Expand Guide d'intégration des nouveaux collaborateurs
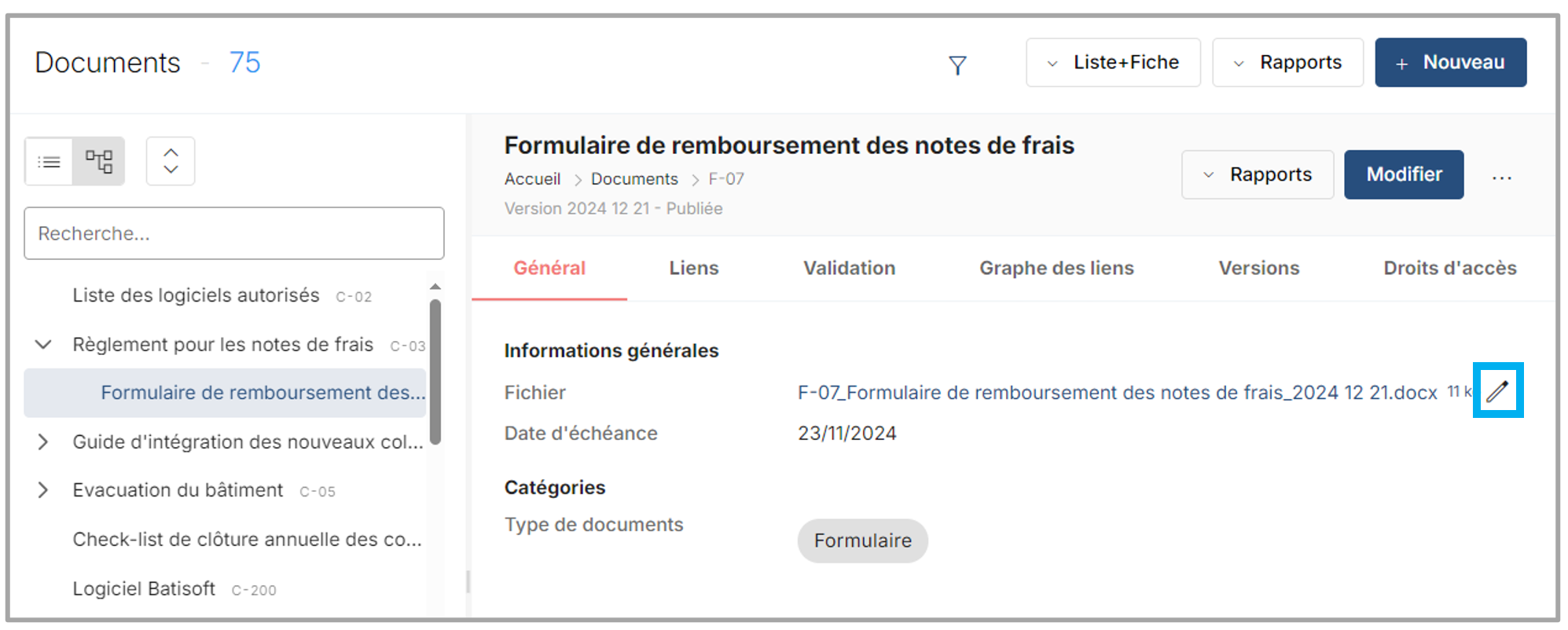This screenshot has width=1568, height=630. pos(43,442)
